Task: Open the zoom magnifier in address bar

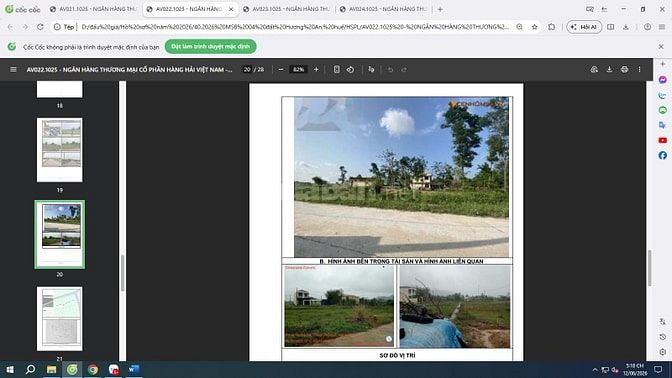Action: [519, 27]
